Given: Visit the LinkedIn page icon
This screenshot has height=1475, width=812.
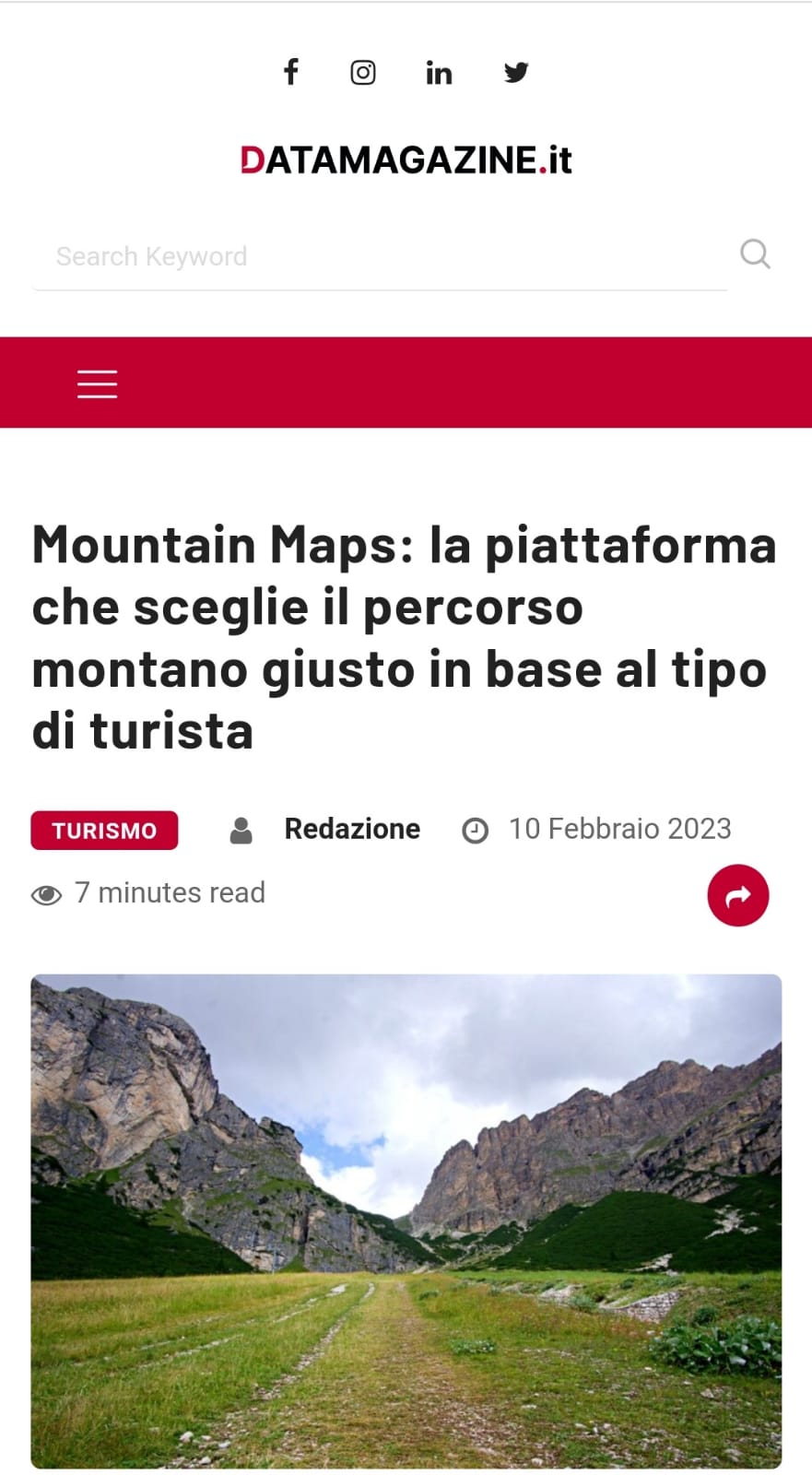Looking at the screenshot, I should click(439, 72).
